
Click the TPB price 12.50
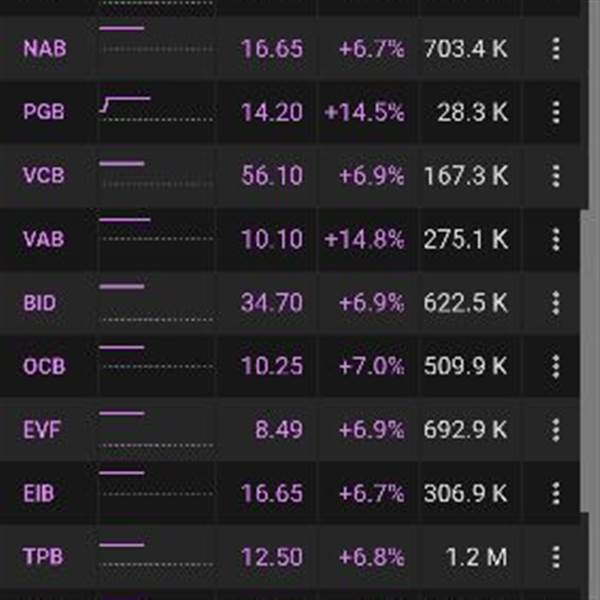[x=272, y=557]
